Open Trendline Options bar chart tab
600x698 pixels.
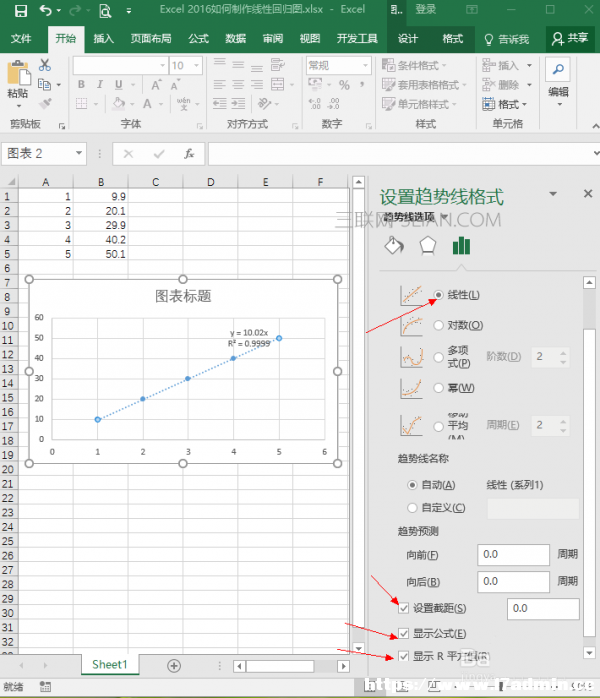pyautogui.click(x=461, y=246)
